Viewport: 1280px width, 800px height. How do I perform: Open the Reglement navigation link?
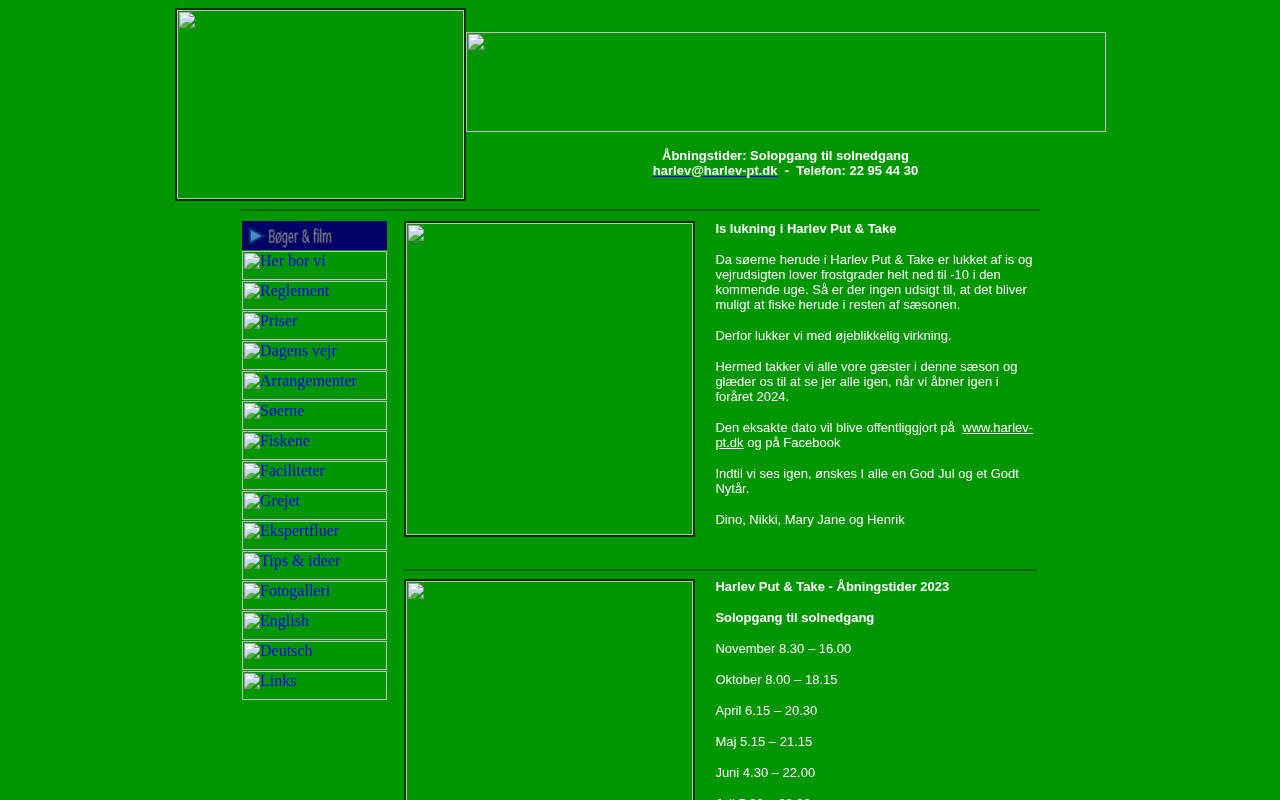(x=314, y=296)
